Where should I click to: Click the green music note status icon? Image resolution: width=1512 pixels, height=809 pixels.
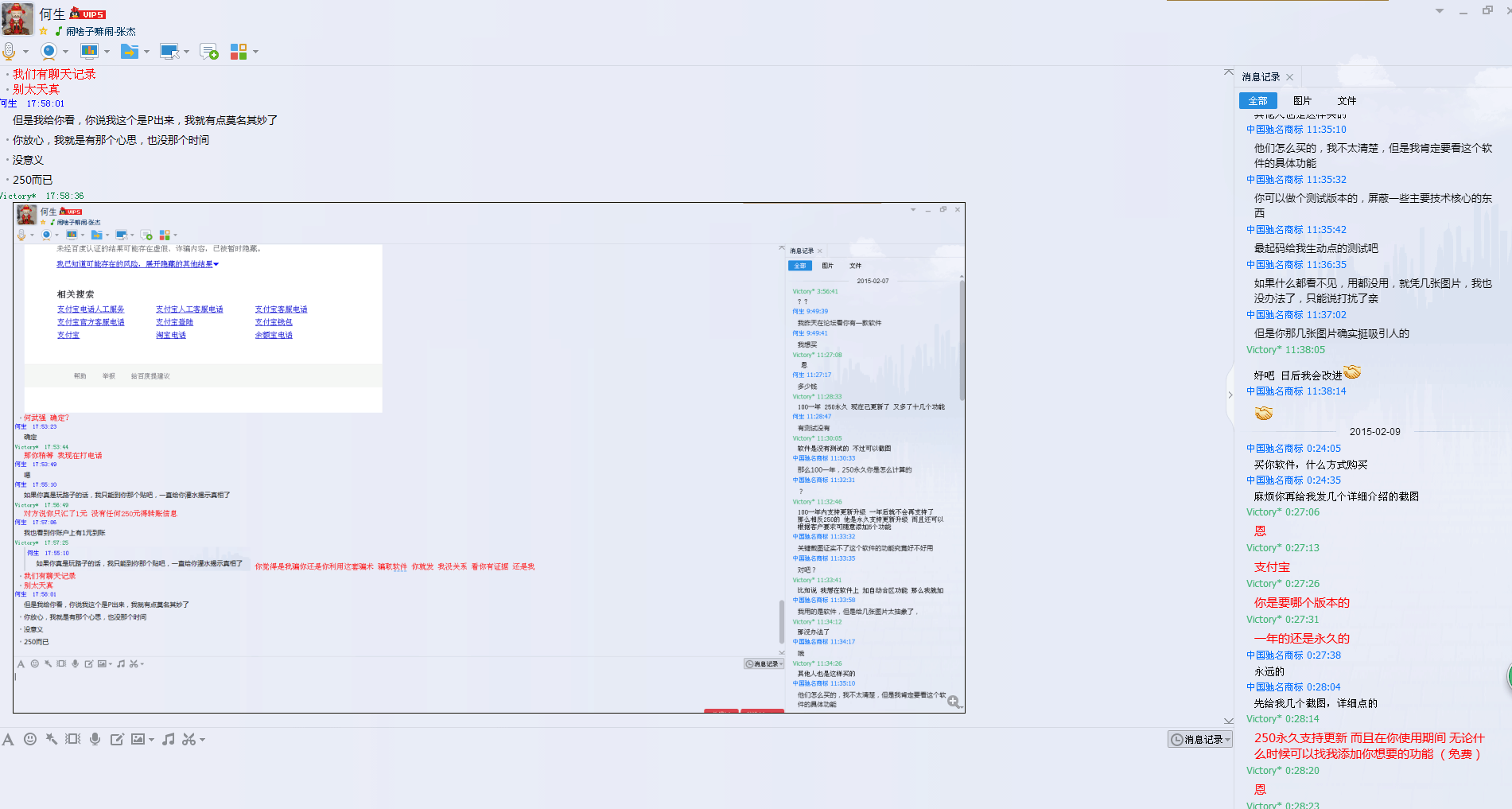click(x=58, y=31)
